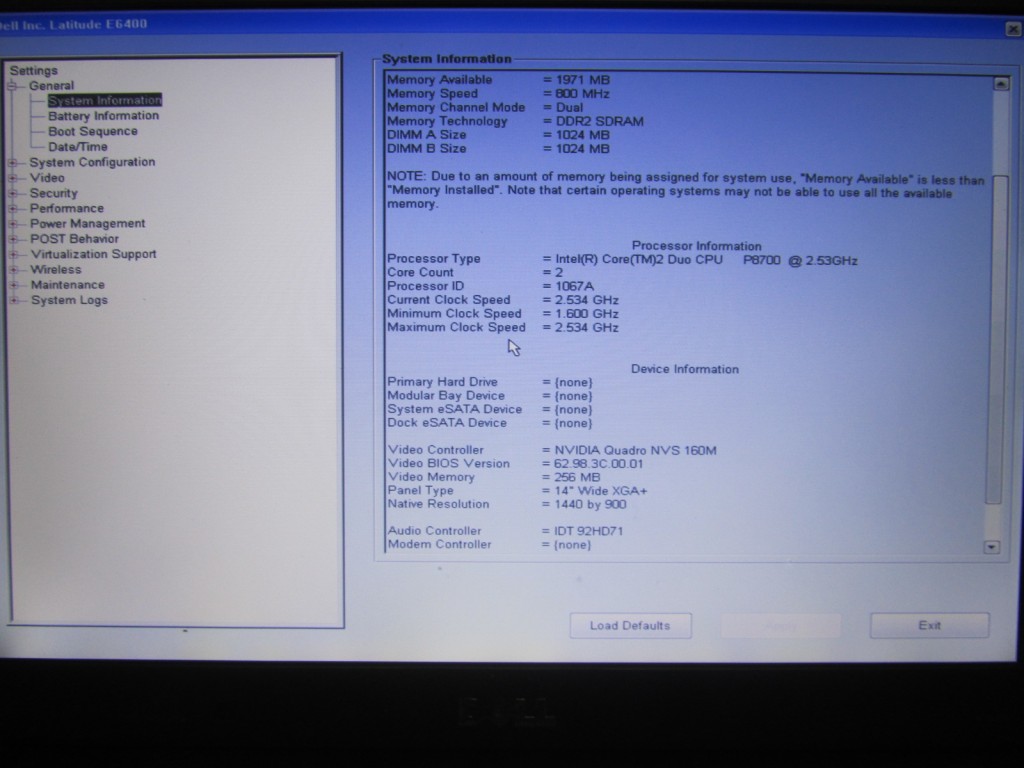Image resolution: width=1024 pixels, height=768 pixels.
Task: Expand the System Logs node
Action: [x=13, y=300]
